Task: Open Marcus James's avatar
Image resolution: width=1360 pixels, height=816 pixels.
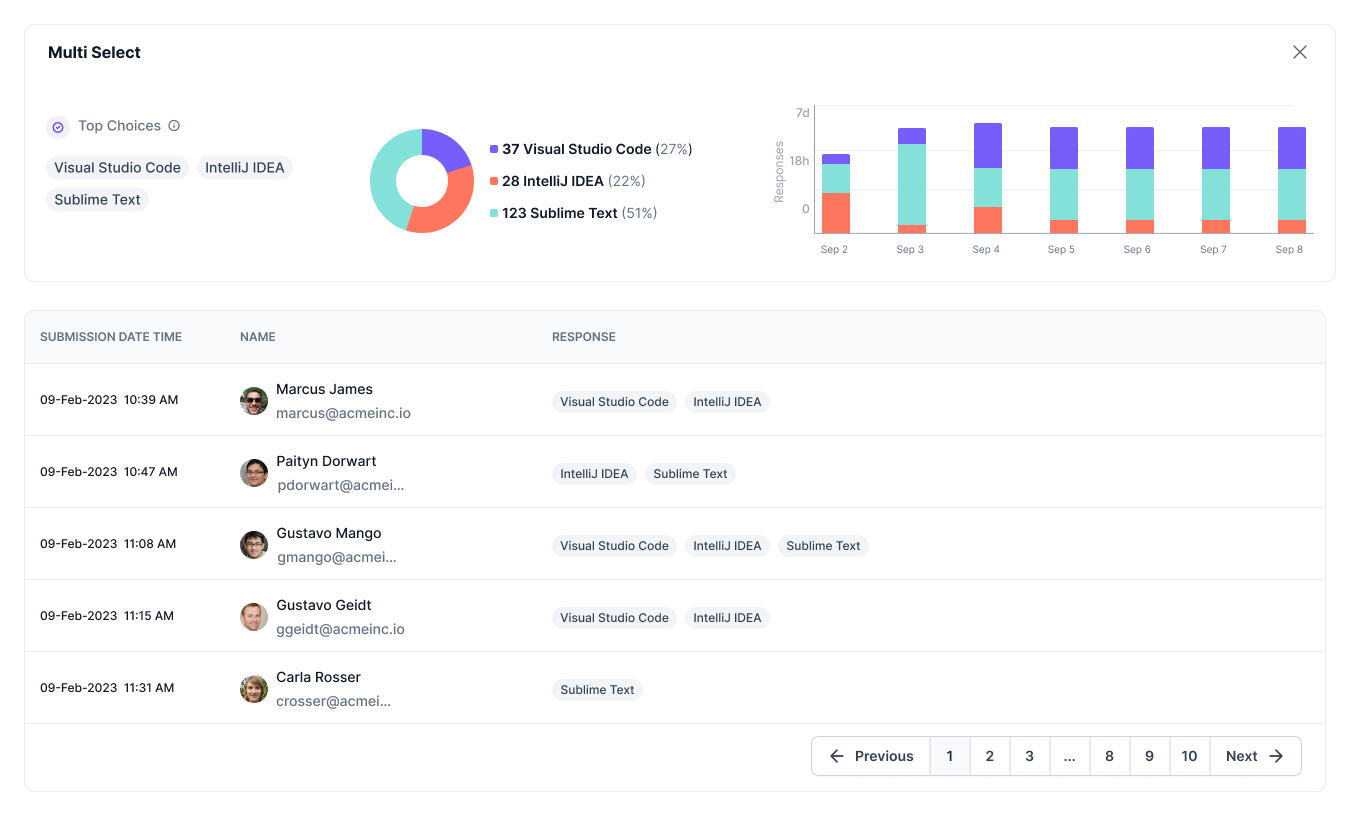Action: [254, 401]
